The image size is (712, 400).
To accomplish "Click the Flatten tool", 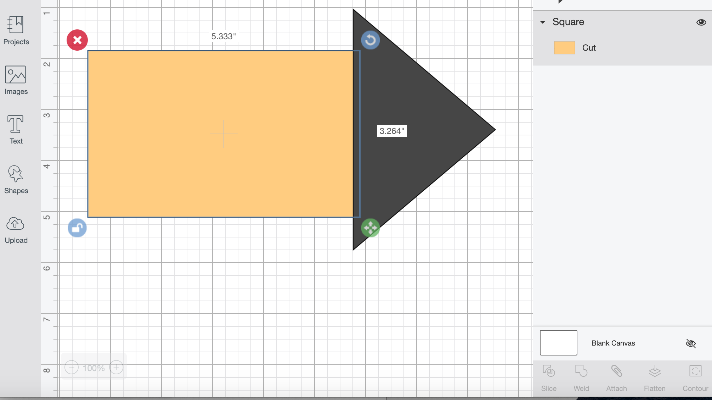I will tap(654, 378).
